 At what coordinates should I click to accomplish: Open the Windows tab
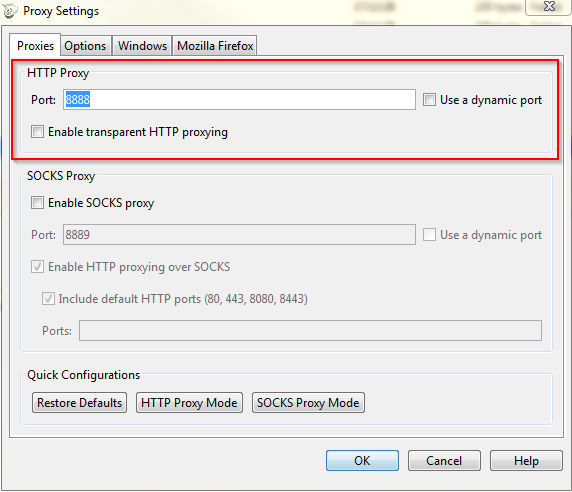(x=142, y=46)
